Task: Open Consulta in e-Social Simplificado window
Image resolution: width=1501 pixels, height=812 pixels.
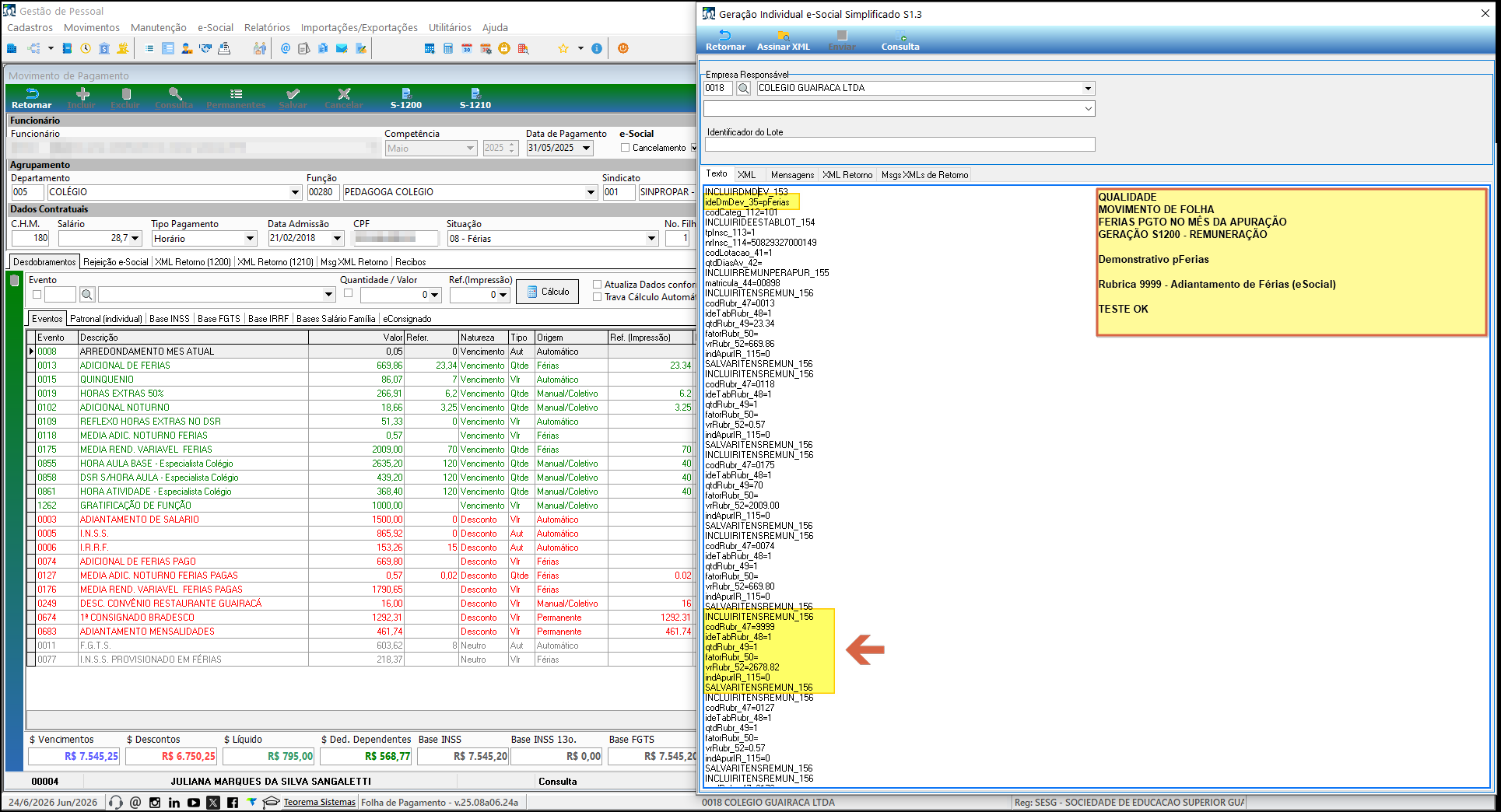Action: [900, 40]
